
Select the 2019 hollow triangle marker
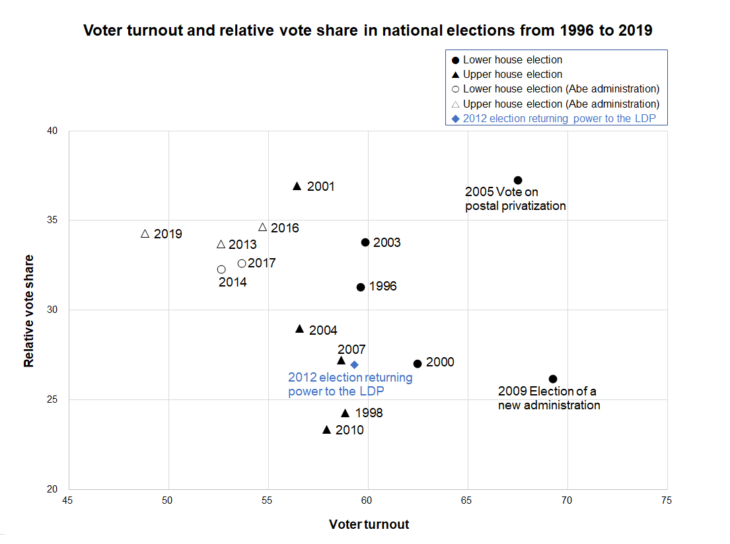[145, 234]
